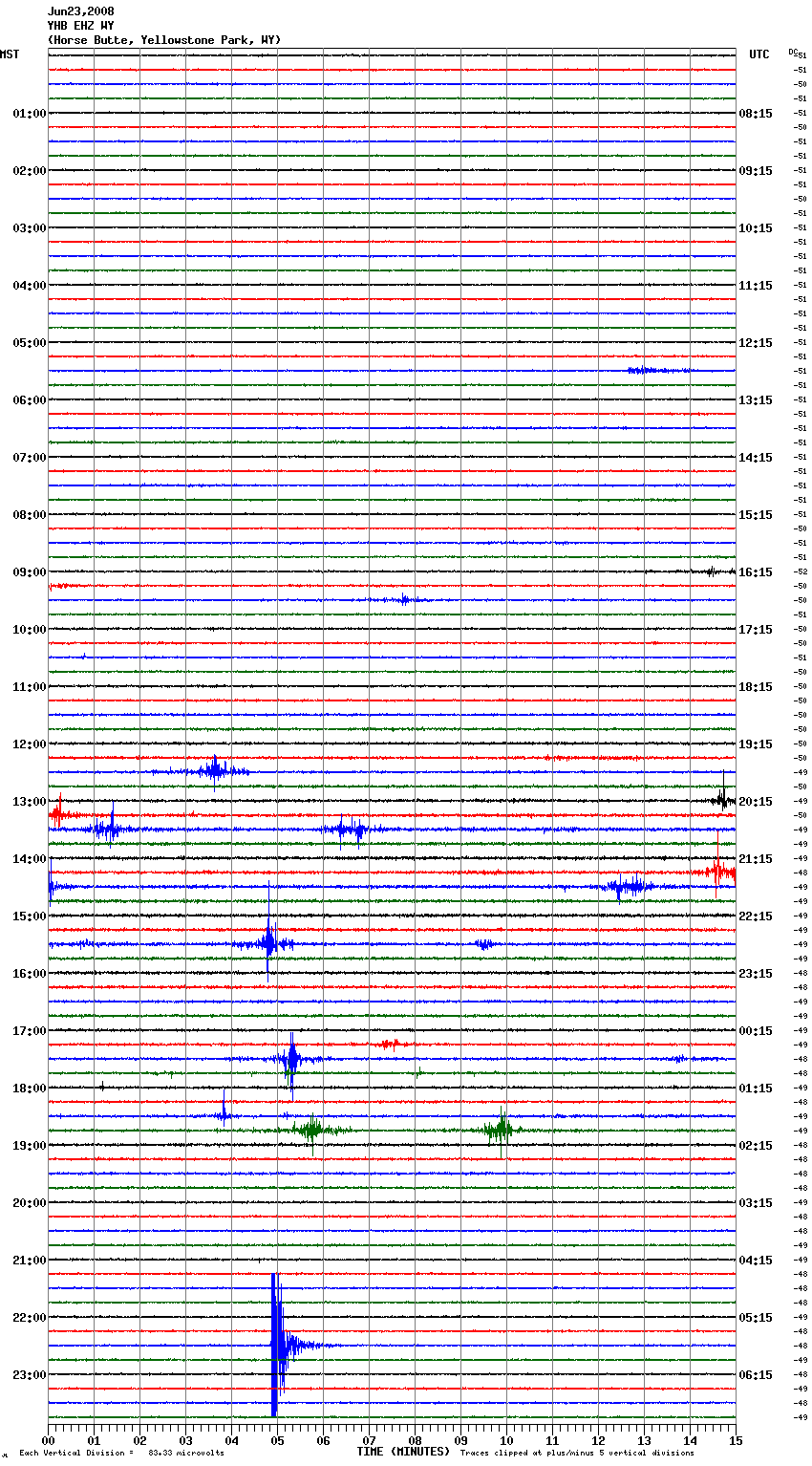
Task: Select the 10:15 UTC label
Action: (756, 228)
